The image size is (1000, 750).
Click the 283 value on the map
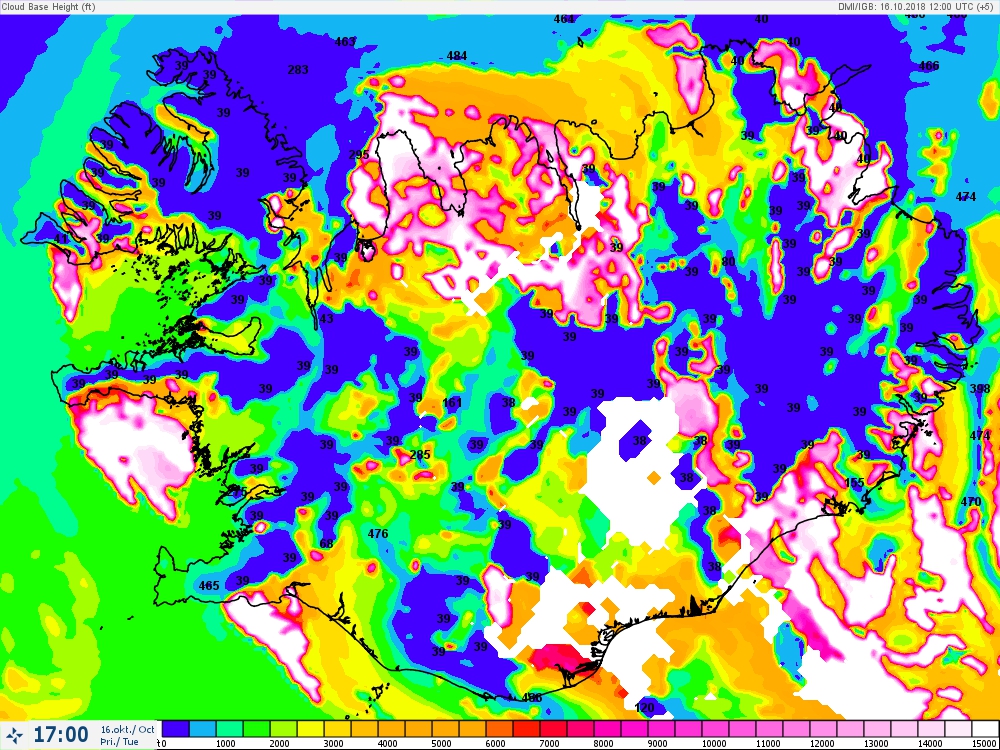[298, 70]
